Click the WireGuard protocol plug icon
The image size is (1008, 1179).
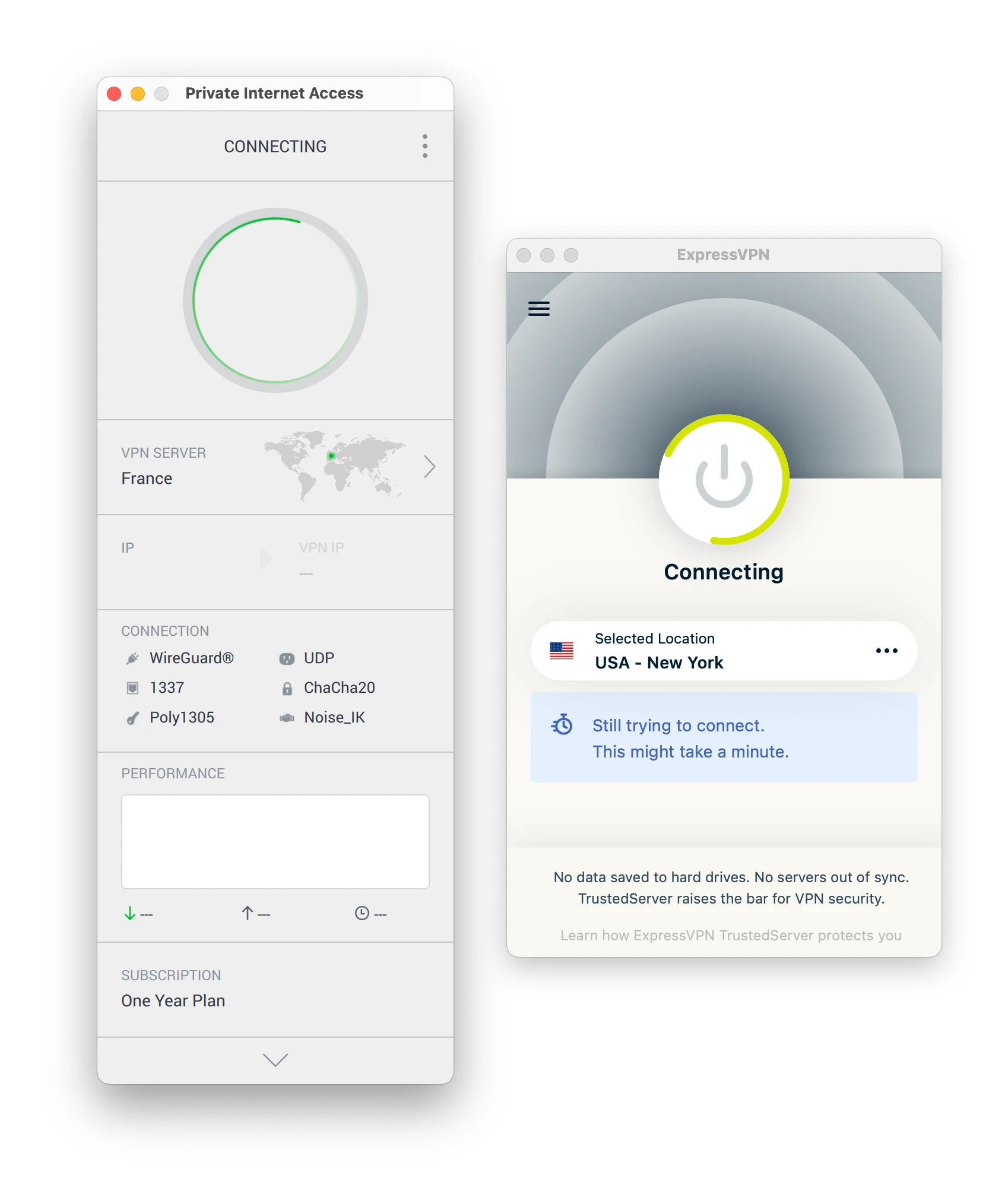(x=133, y=658)
